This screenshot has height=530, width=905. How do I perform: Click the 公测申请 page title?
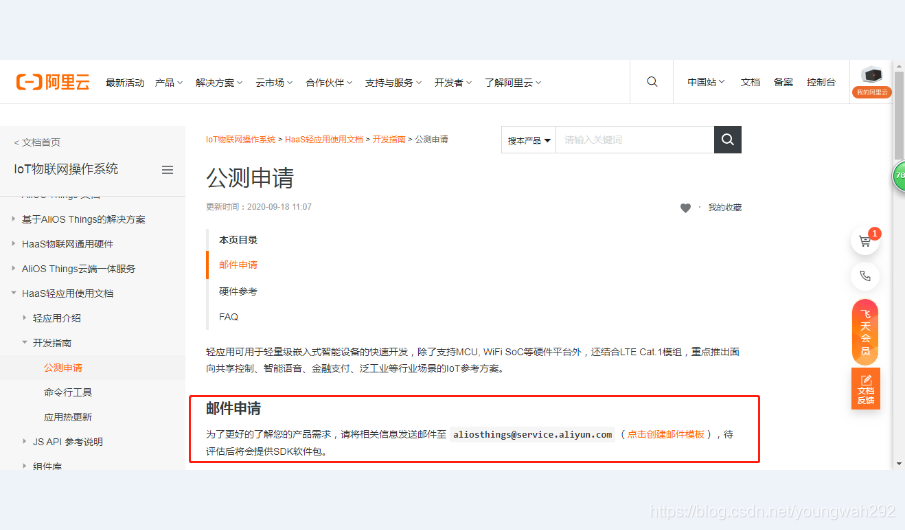click(250, 178)
